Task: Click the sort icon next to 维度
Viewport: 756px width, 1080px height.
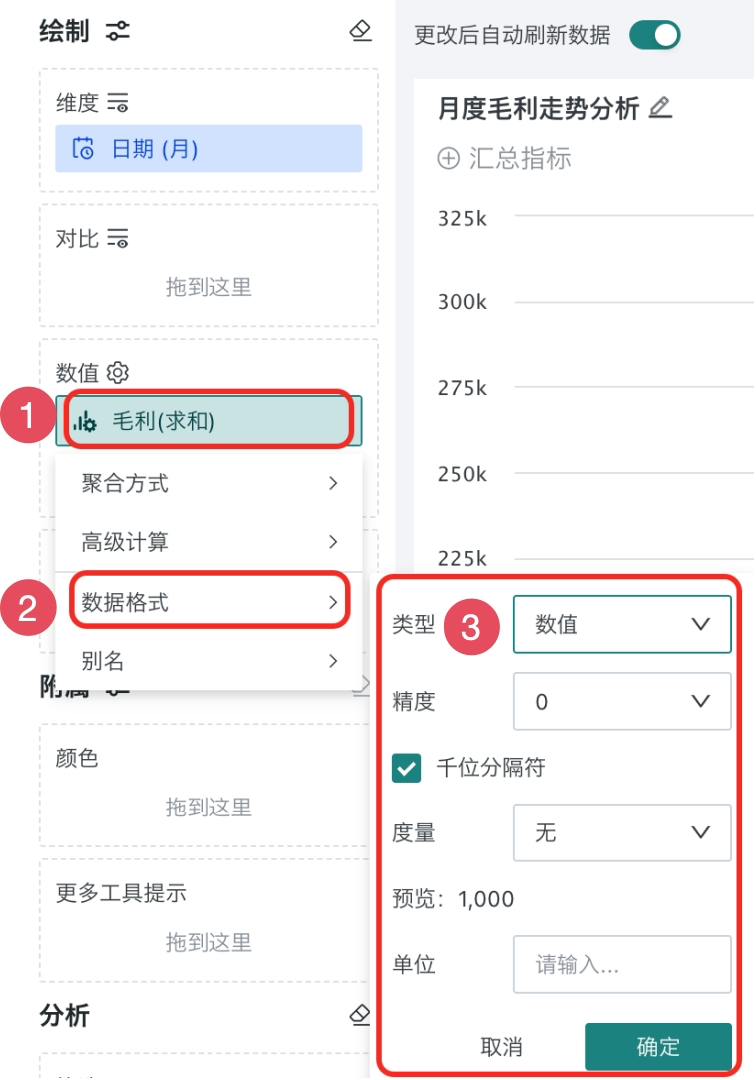Action: [118, 103]
